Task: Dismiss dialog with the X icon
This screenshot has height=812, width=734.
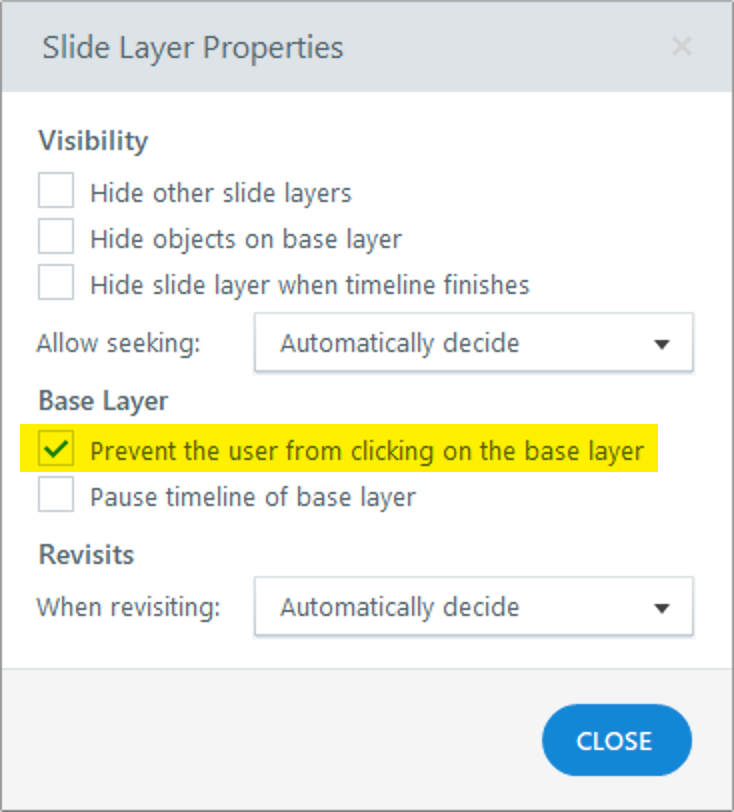Action: pos(682,47)
